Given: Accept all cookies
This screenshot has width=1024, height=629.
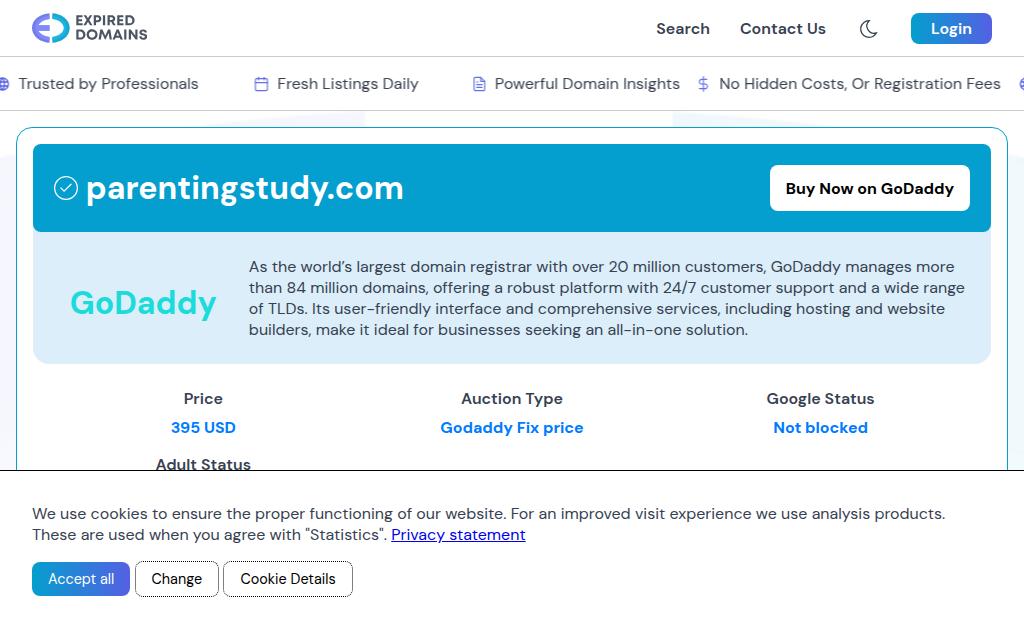Looking at the screenshot, I should (81, 579).
